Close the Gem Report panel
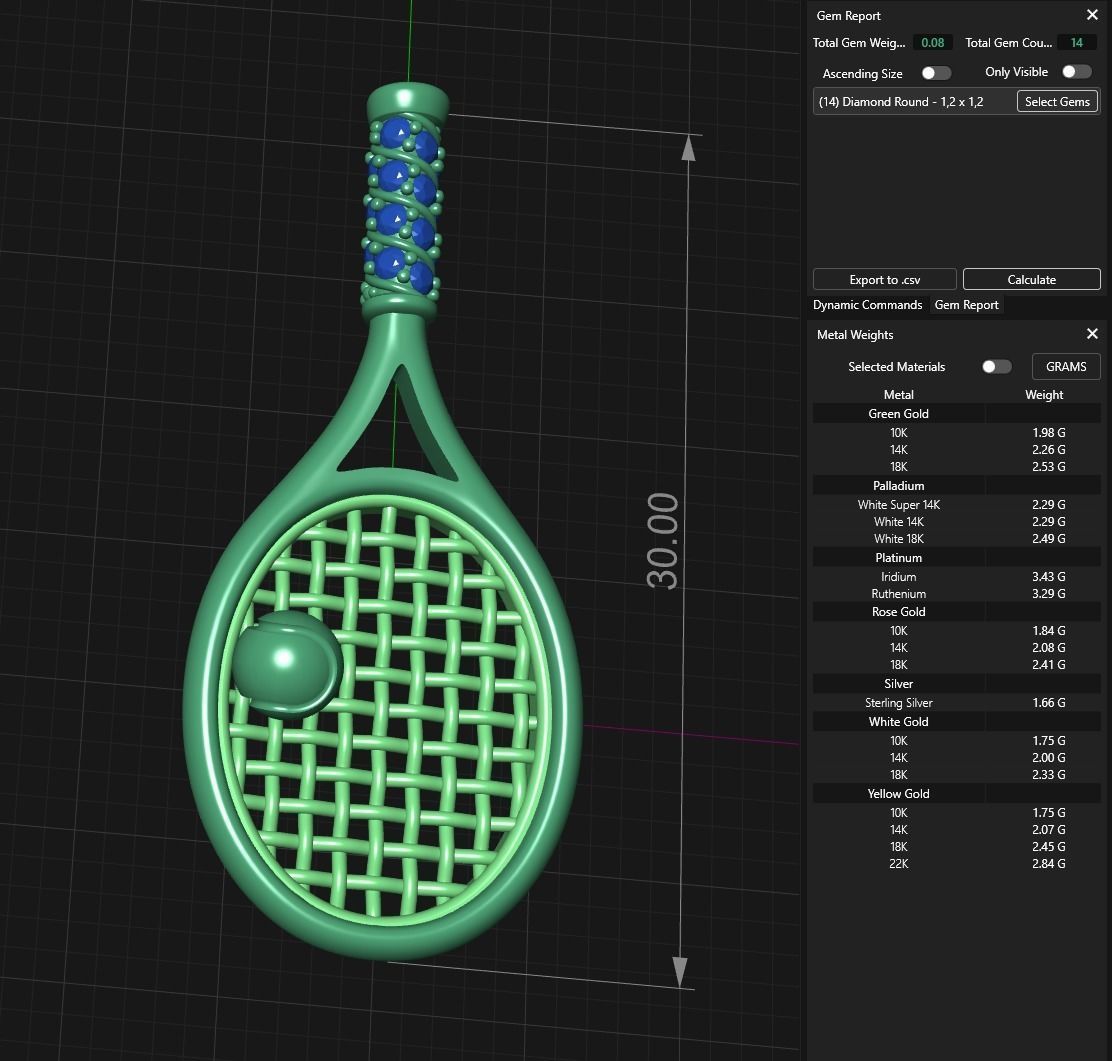1112x1061 pixels. (1092, 15)
